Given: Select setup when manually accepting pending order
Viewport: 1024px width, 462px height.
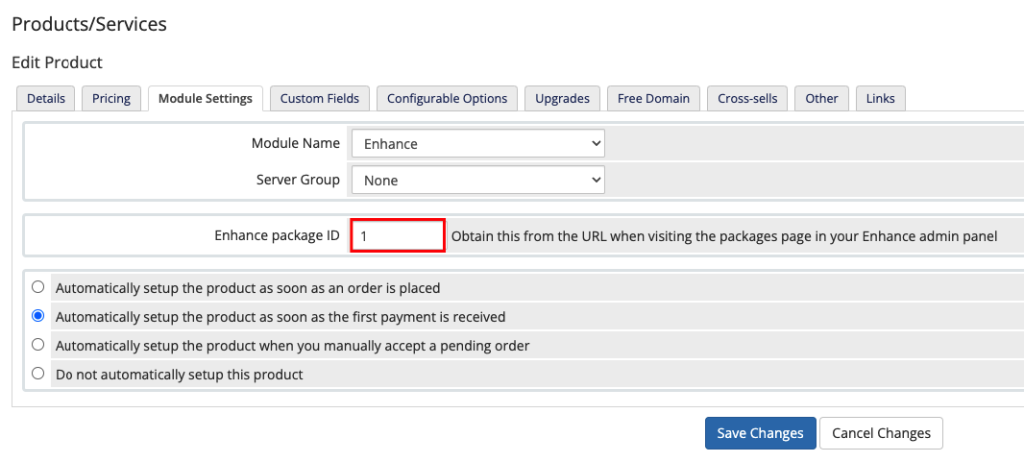Looking at the screenshot, I should (x=38, y=344).
